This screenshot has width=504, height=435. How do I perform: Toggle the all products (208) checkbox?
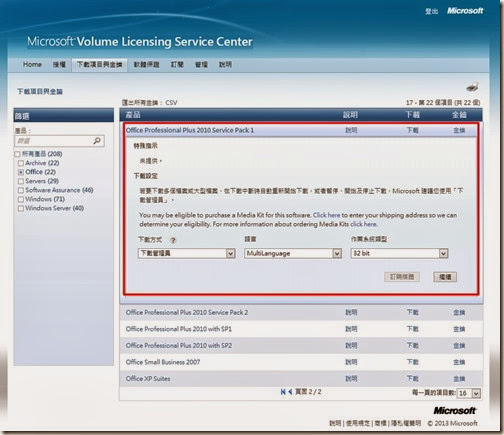pyautogui.click(x=17, y=154)
